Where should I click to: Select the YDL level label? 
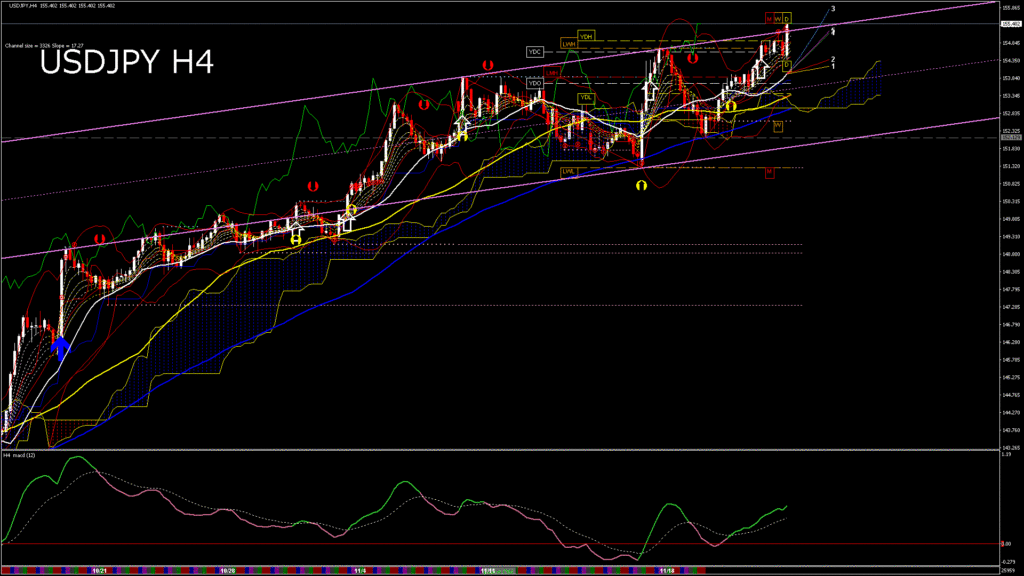[x=587, y=97]
